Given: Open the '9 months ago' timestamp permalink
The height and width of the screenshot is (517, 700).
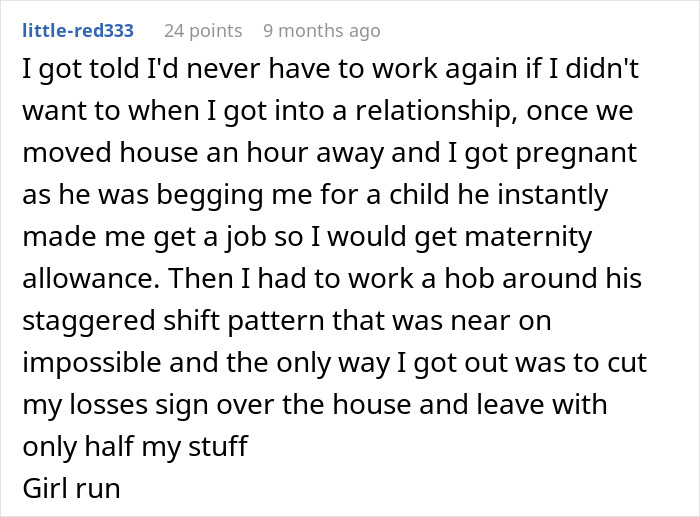Looking at the screenshot, I should [321, 31].
